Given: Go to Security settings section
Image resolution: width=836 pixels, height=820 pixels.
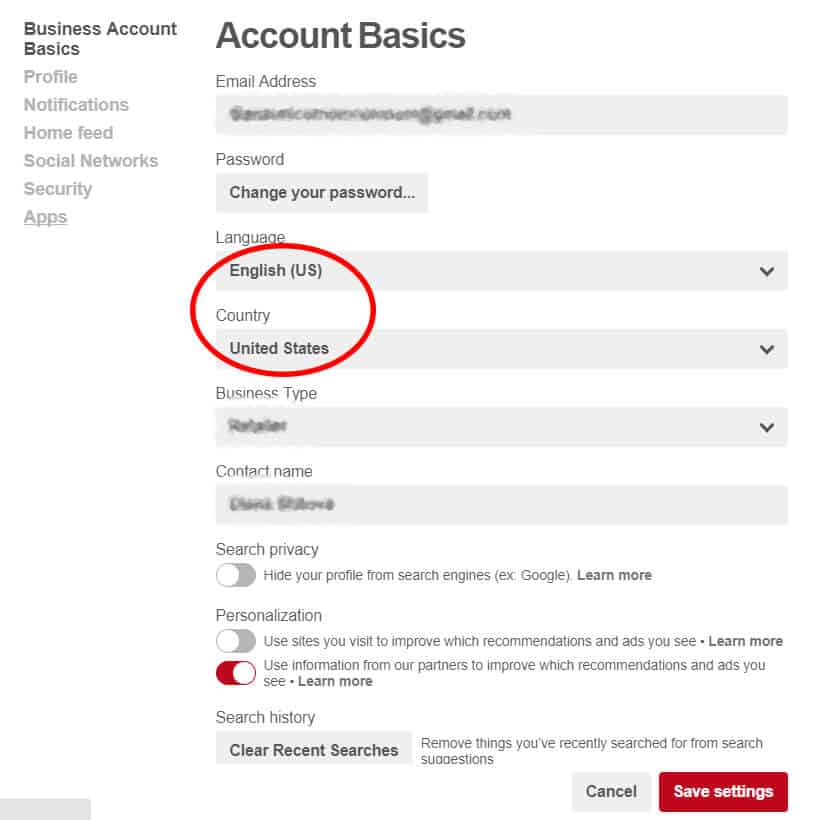Looking at the screenshot, I should (58, 189).
